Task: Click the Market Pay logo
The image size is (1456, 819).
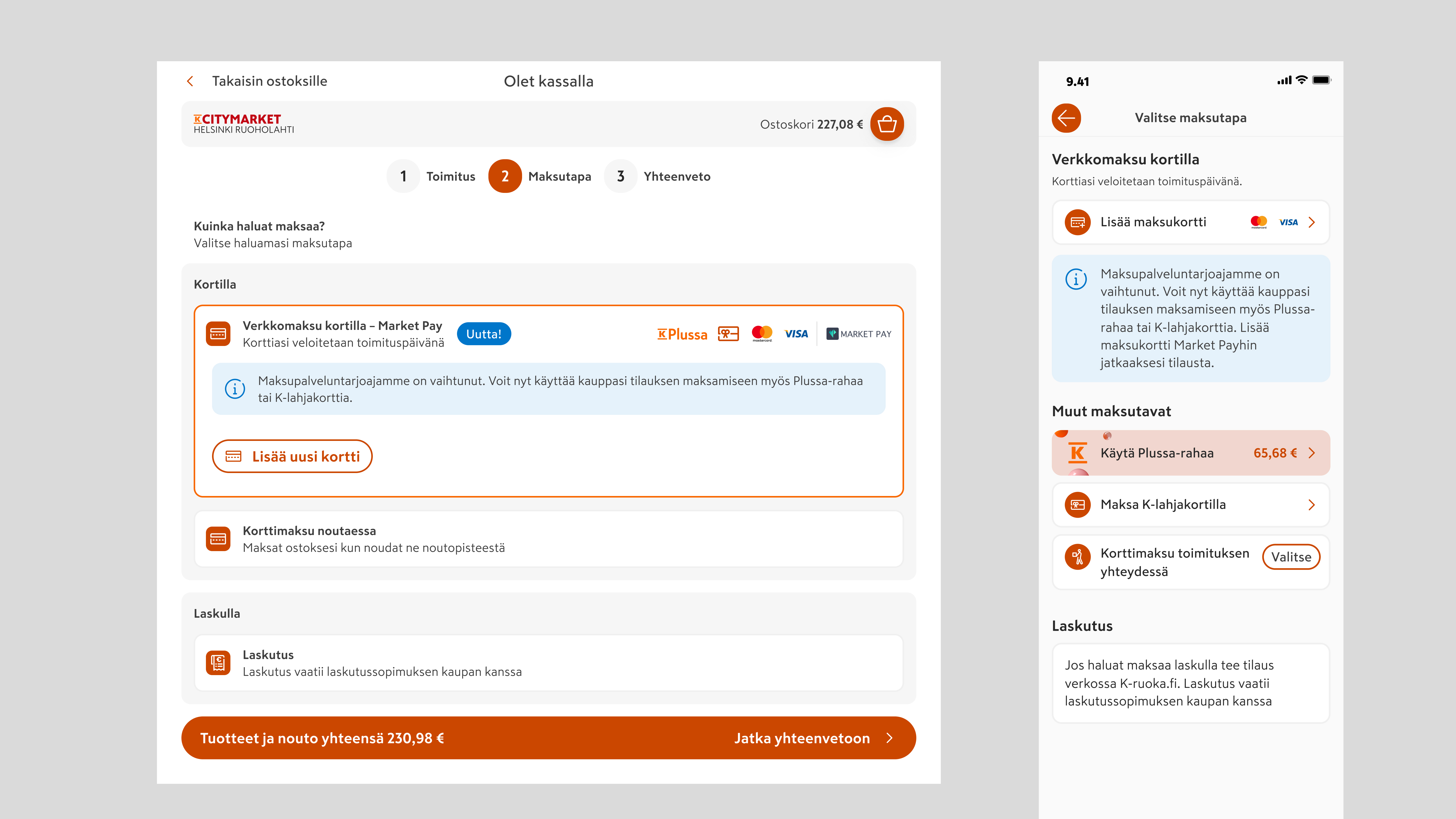Action: 859,334
